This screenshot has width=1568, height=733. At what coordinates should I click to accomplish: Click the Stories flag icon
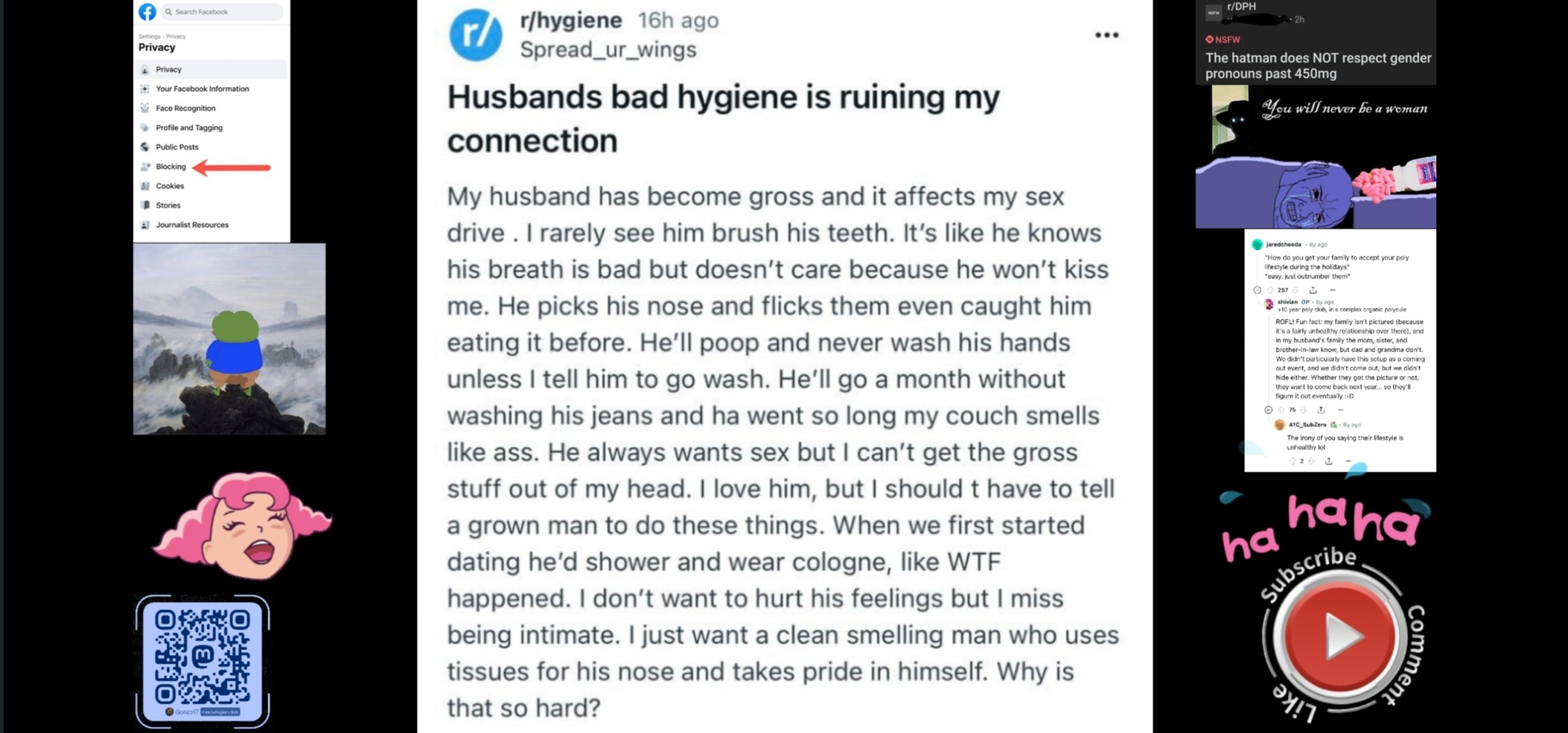[145, 205]
